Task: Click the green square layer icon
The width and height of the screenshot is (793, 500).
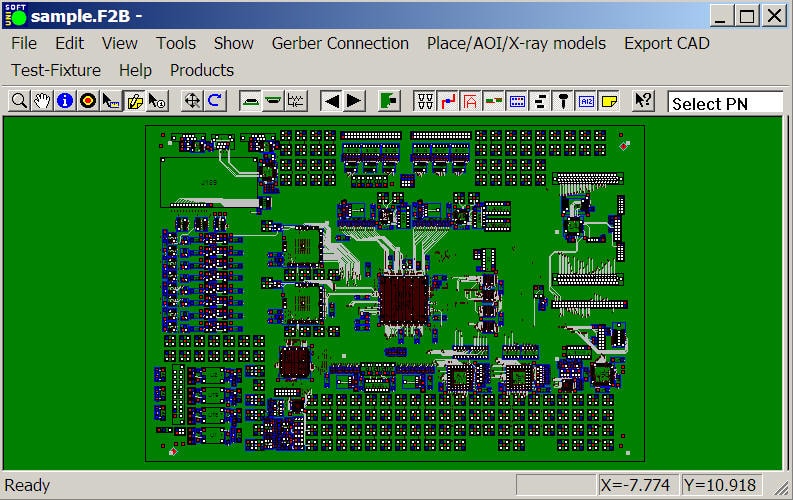Action: click(389, 101)
